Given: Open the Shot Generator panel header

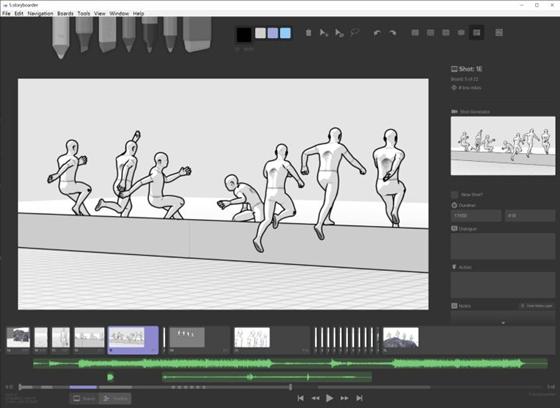Looking at the screenshot, I should coord(471,112).
